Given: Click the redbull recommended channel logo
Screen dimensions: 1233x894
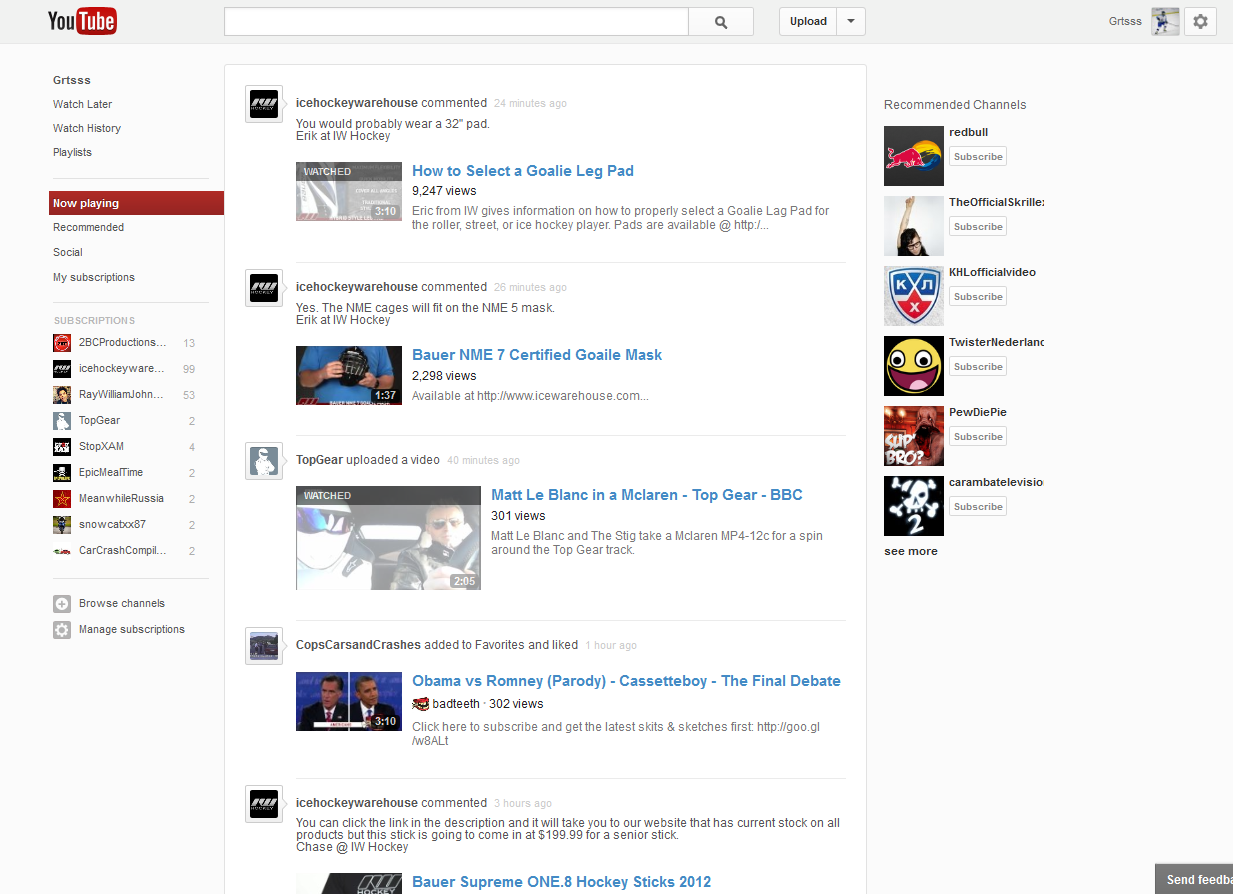Looking at the screenshot, I should [x=914, y=156].
